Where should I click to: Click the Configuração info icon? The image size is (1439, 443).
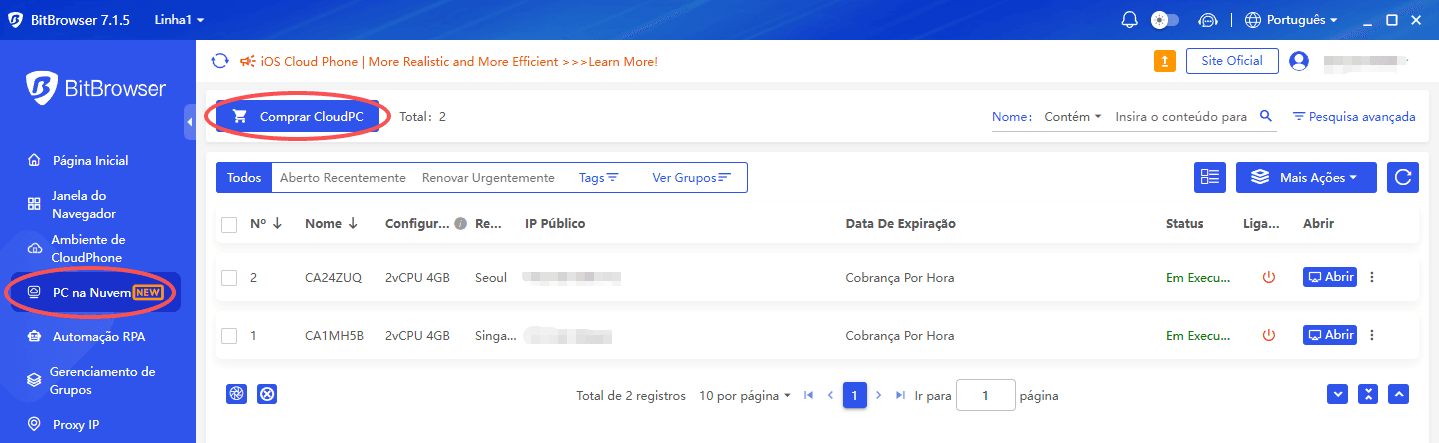tap(460, 224)
